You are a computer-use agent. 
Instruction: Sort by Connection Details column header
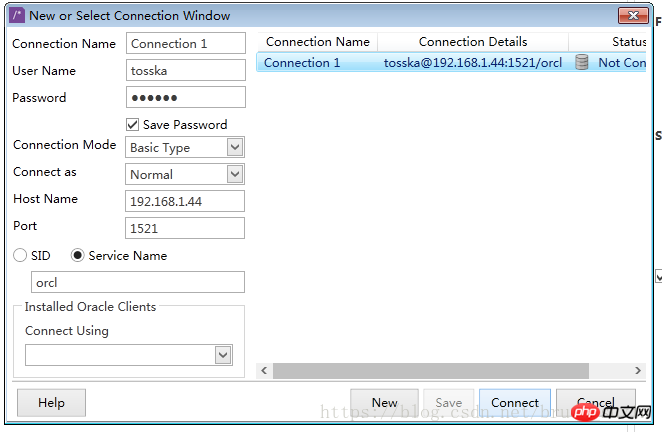(x=473, y=42)
